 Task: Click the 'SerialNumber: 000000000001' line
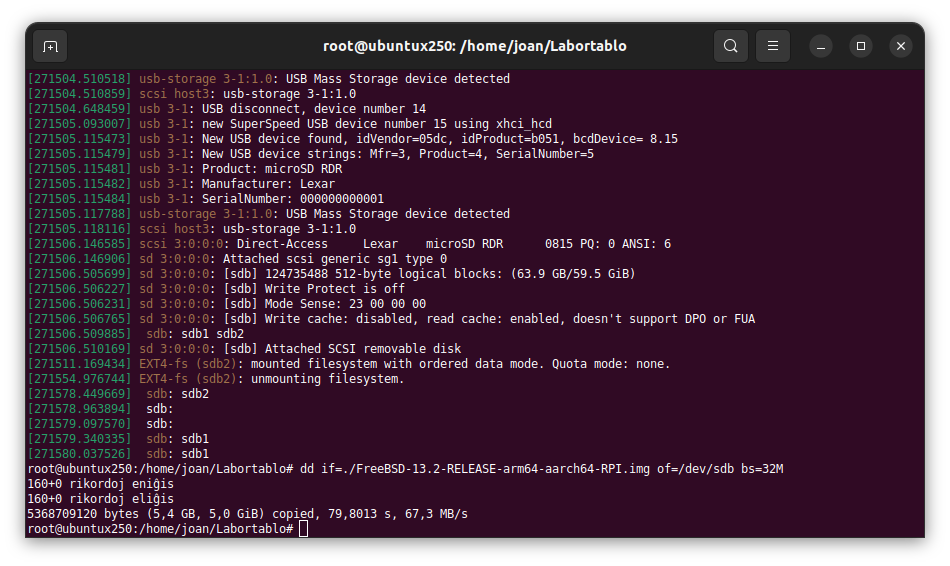pos(205,199)
